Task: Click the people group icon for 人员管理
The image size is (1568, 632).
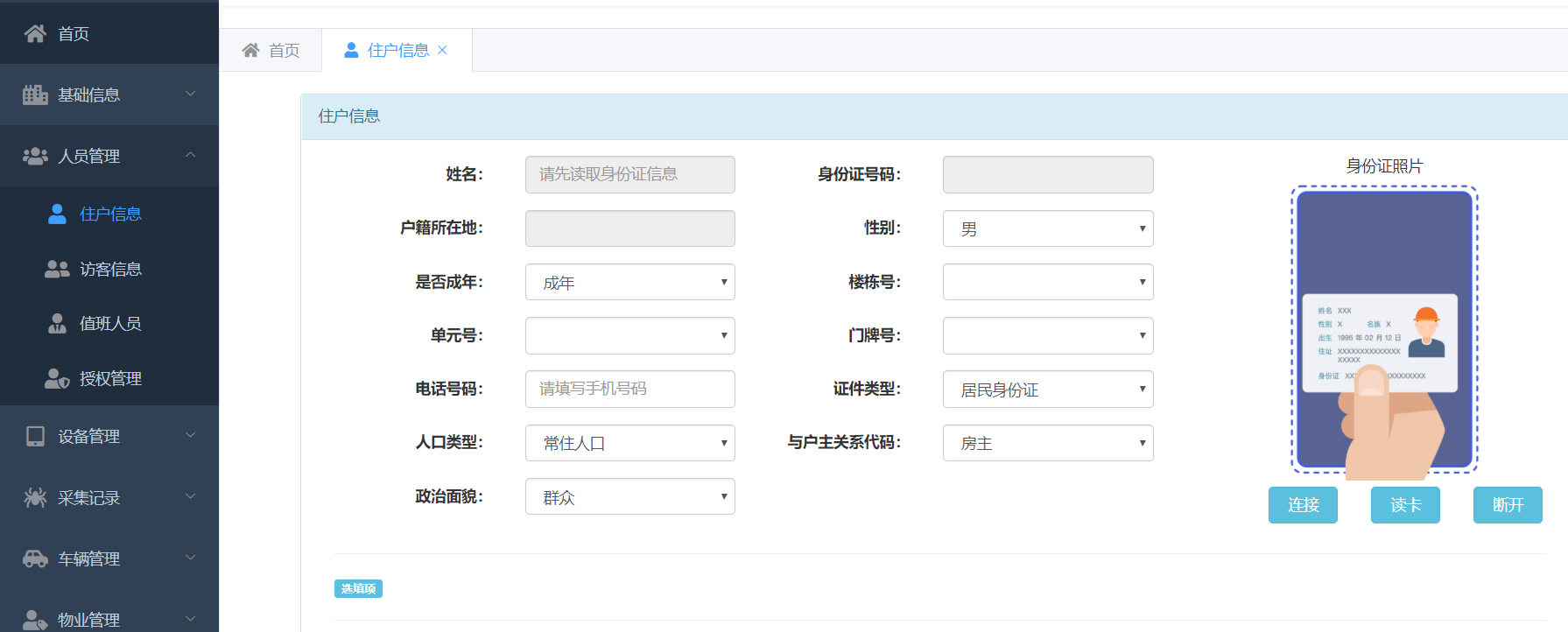Action: pyautogui.click(x=35, y=156)
